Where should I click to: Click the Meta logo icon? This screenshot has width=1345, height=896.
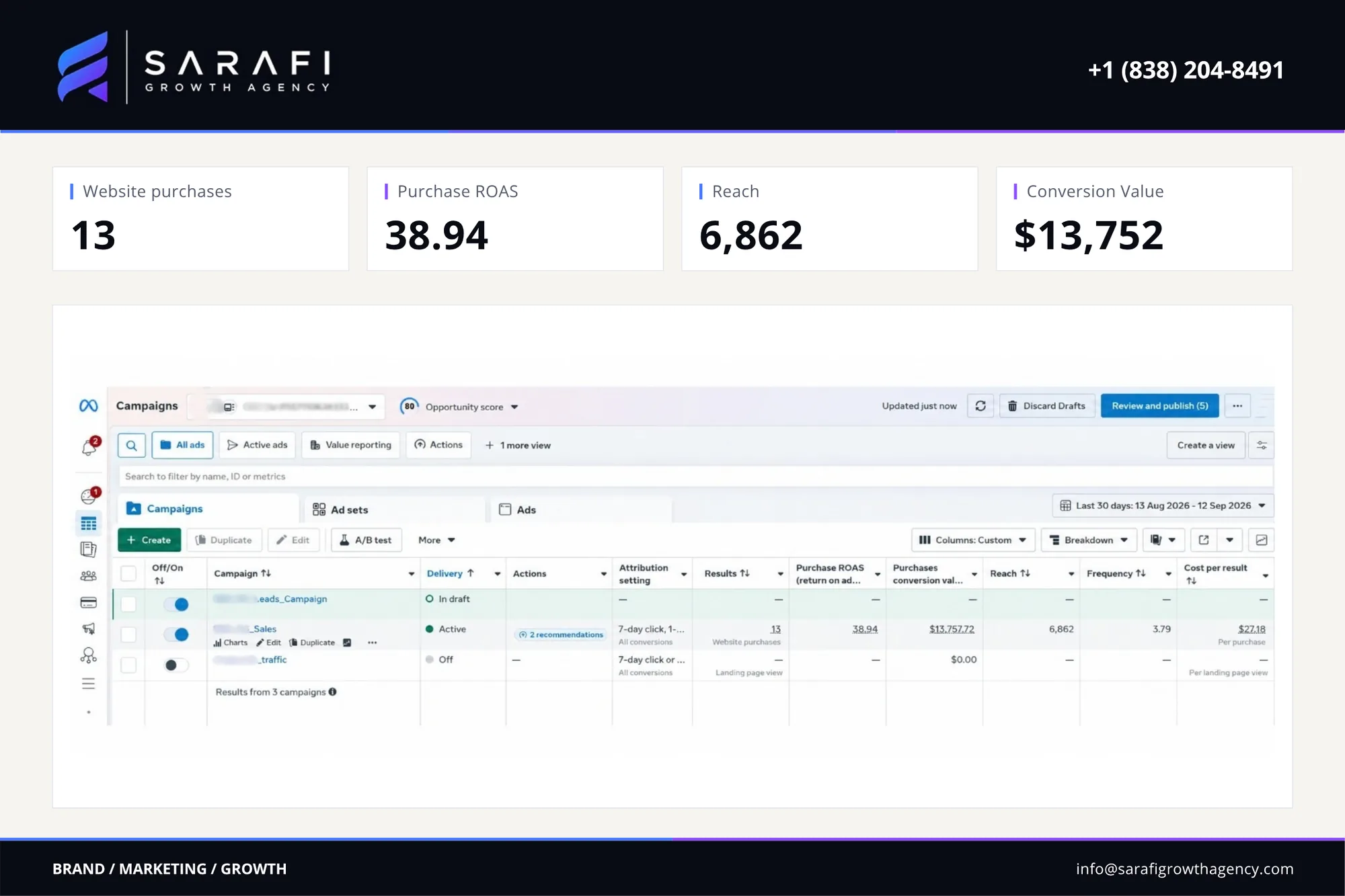(88, 406)
